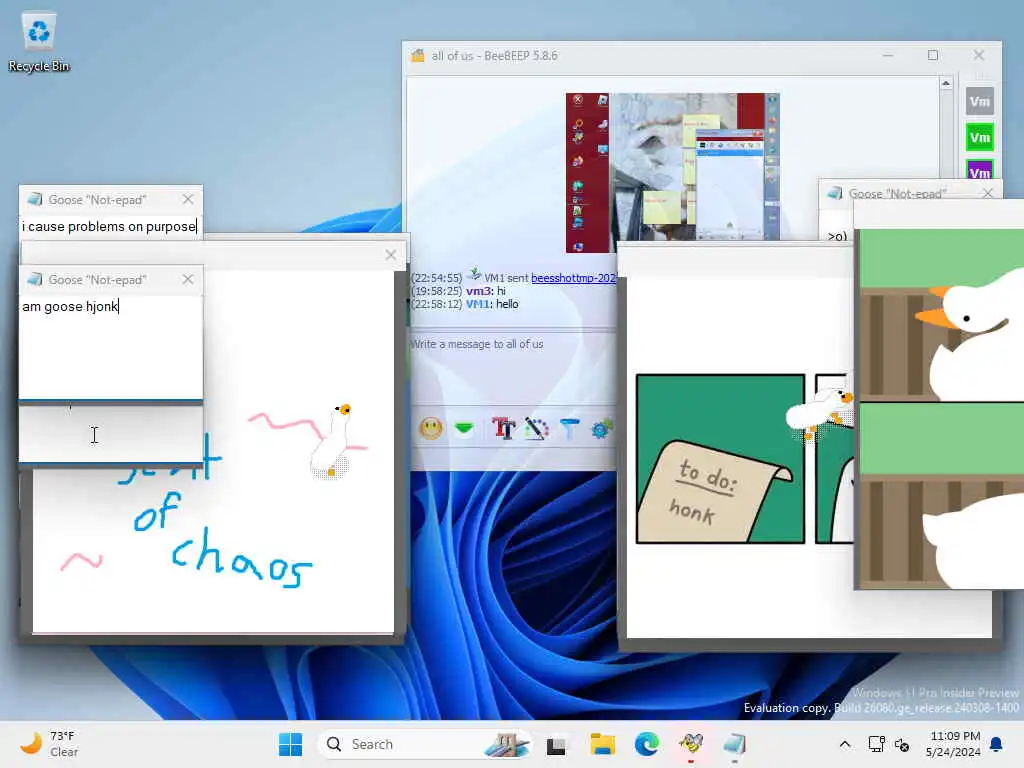1024x768 pixels.
Task: Open the Windows Start menu
Action: coord(291,744)
